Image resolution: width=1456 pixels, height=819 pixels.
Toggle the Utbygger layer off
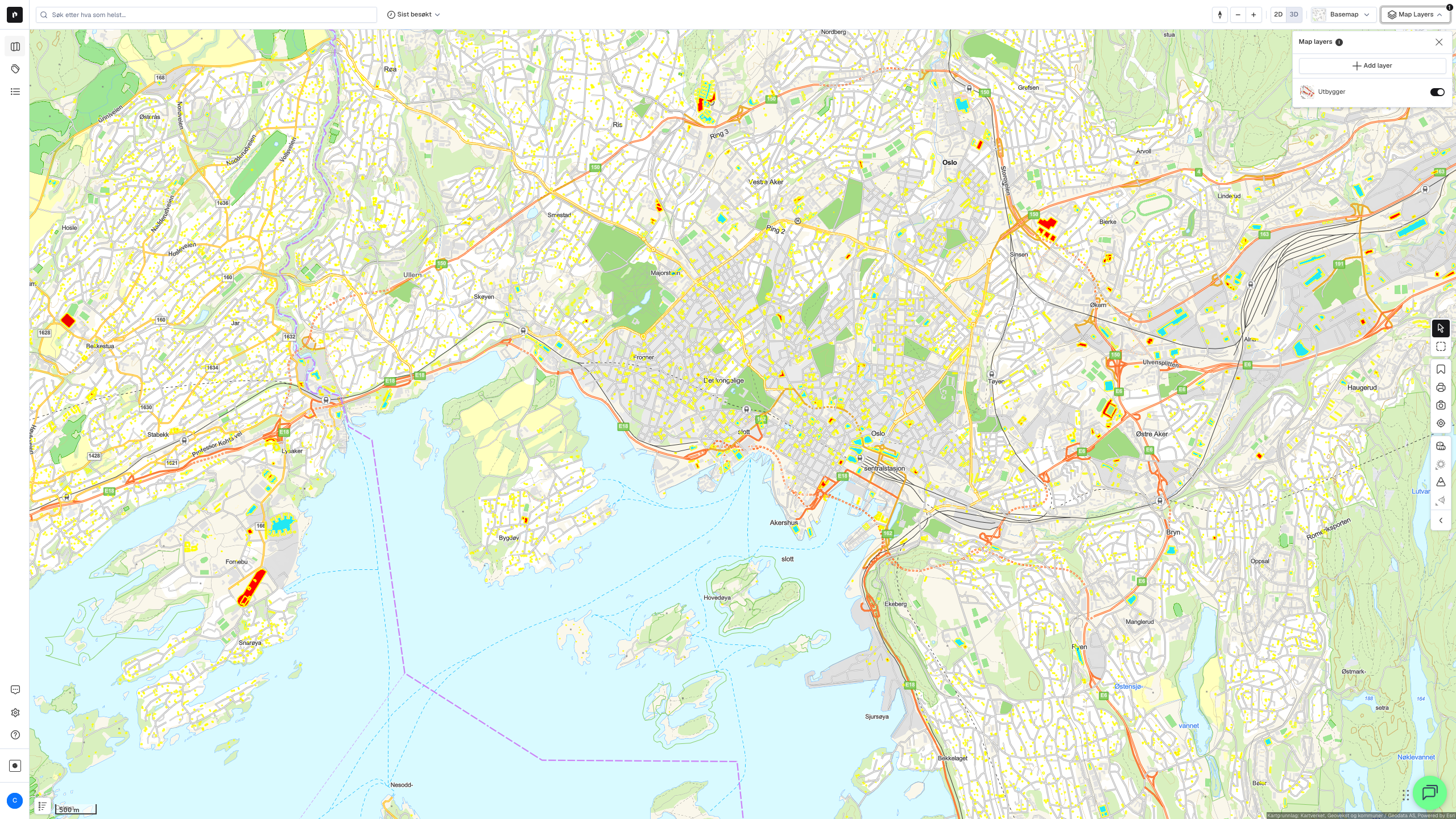(1437, 92)
